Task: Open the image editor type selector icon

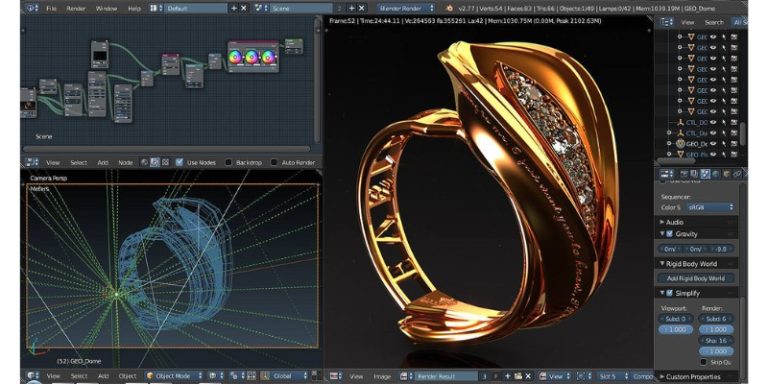Action: tap(335, 376)
